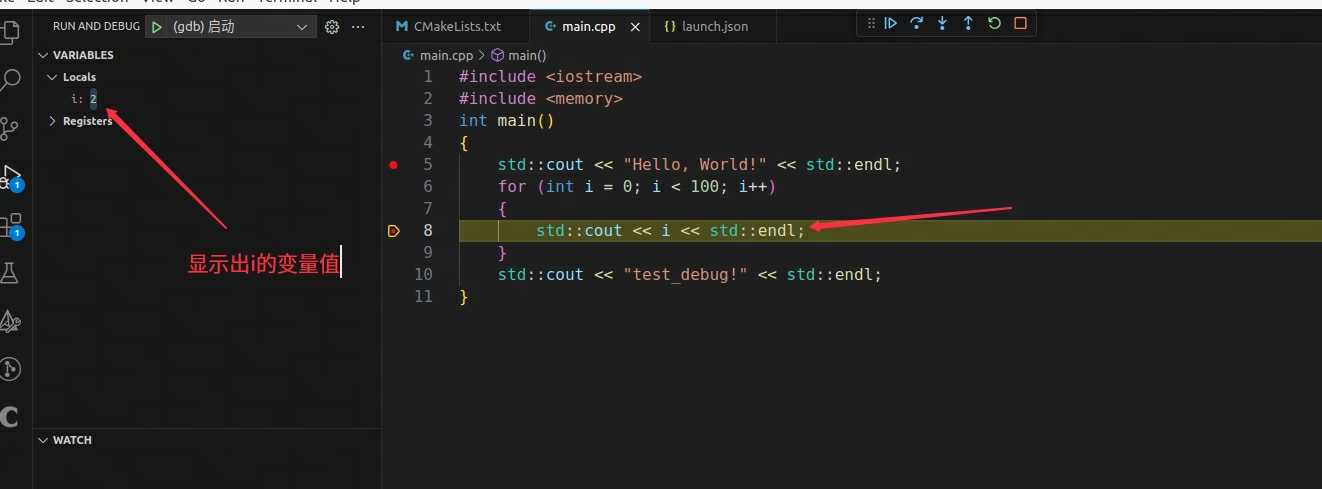The image size is (1322, 489).
Task: Open the Git graph icon in activity bar
Action: click(10, 369)
